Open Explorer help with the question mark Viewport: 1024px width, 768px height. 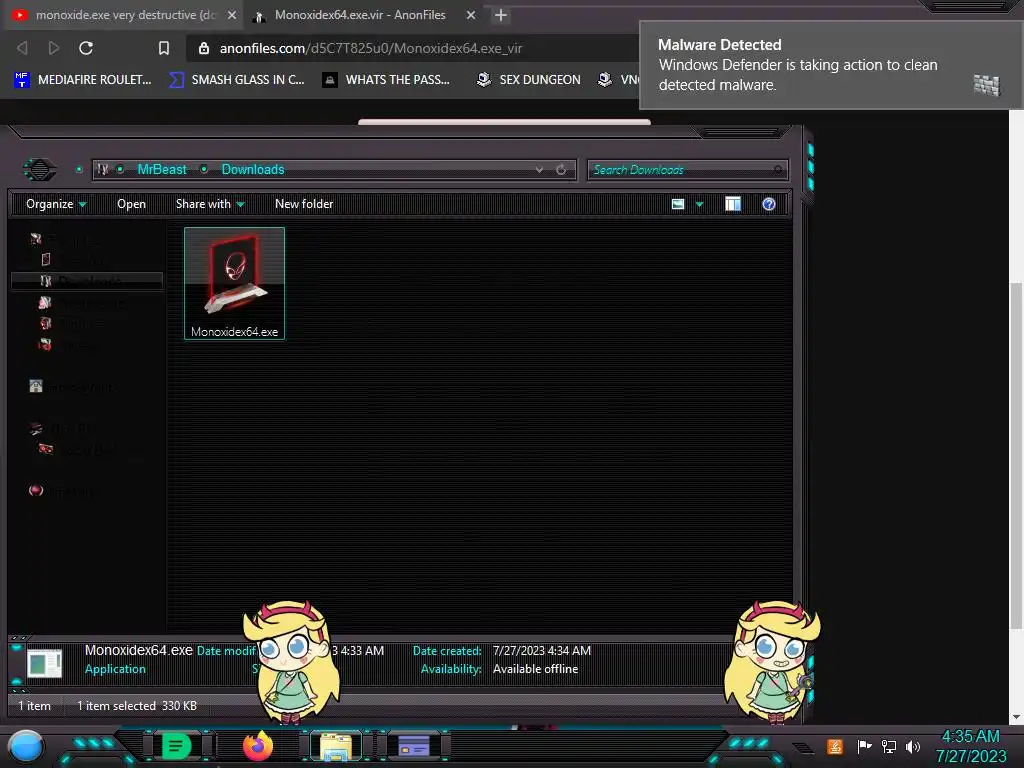tap(769, 204)
